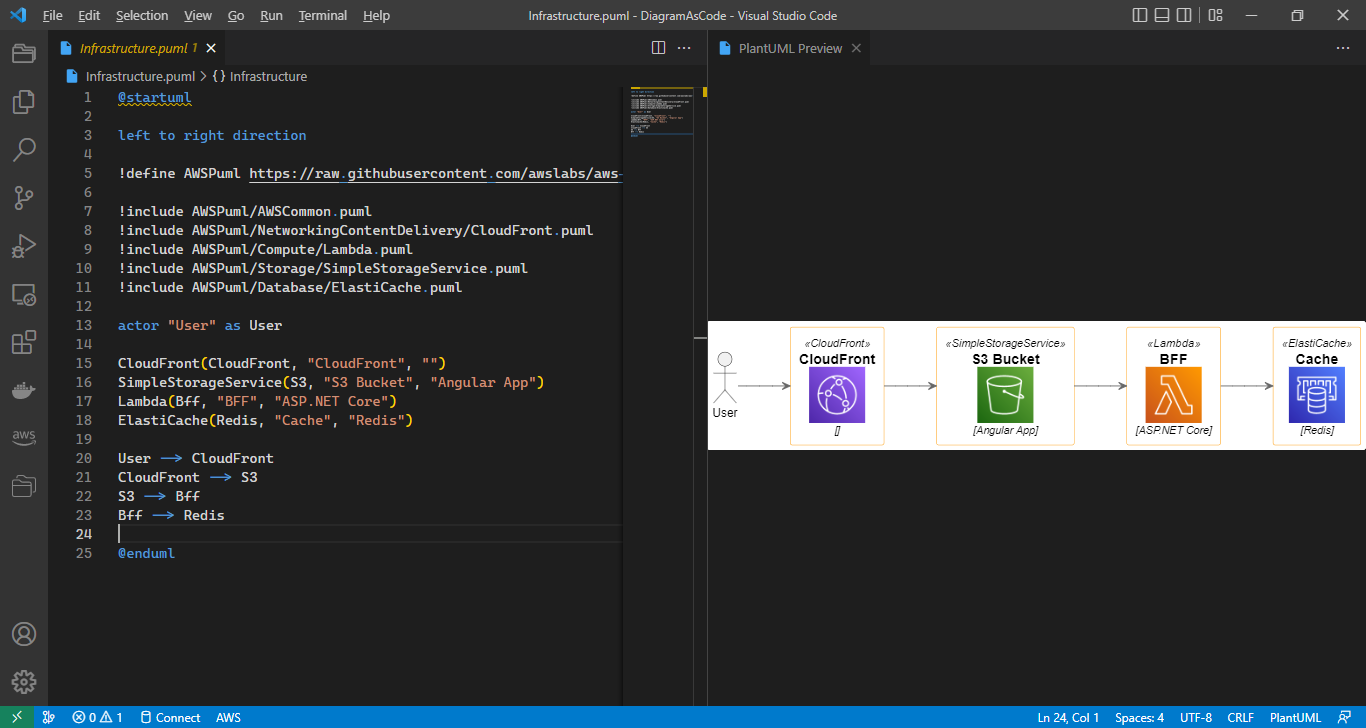Follow the raw.githubusercontent.com URL link
1366x728 pixels.
435,173
